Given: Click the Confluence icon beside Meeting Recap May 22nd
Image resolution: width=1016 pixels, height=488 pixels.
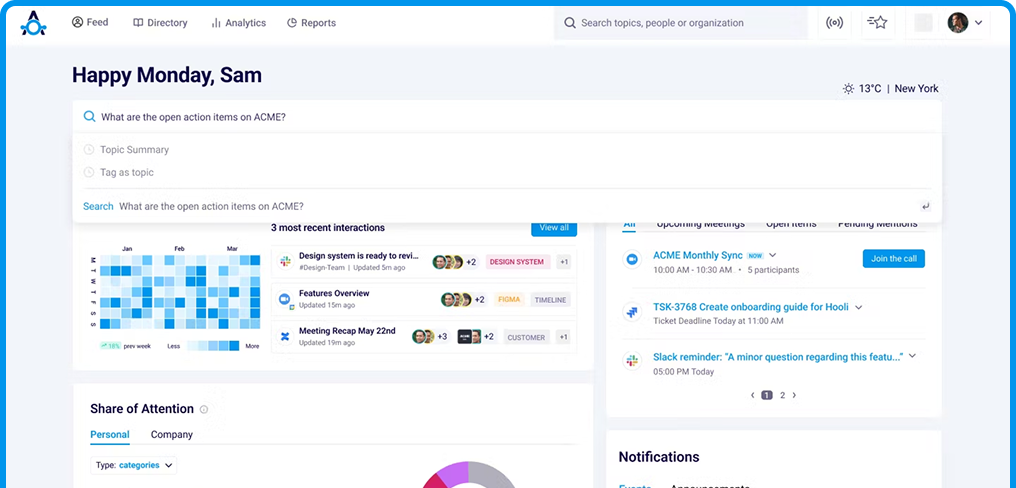Looking at the screenshot, I should tap(284, 337).
